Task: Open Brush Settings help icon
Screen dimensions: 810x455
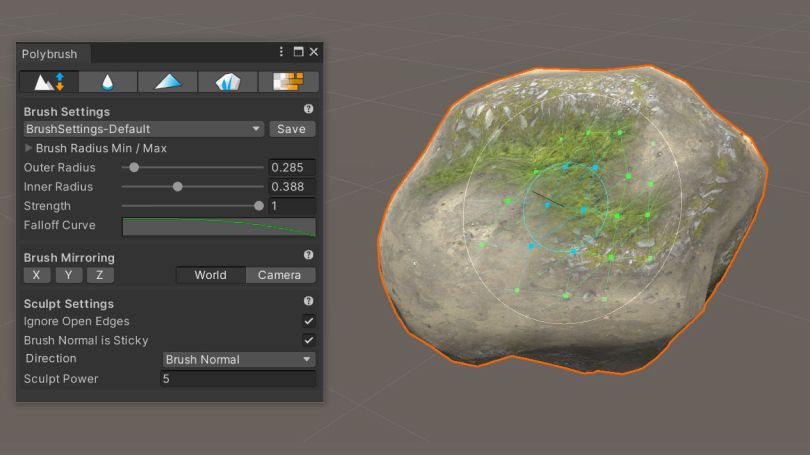Action: click(308, 110)
